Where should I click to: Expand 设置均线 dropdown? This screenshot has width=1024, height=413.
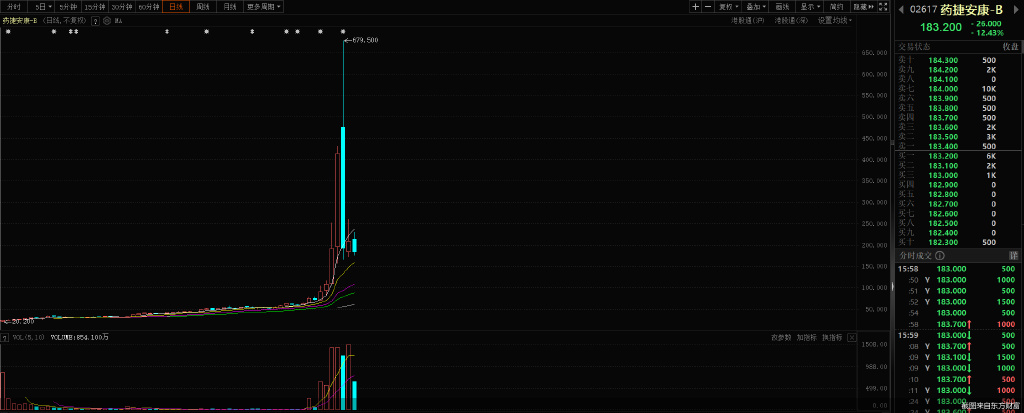(835, 21)
